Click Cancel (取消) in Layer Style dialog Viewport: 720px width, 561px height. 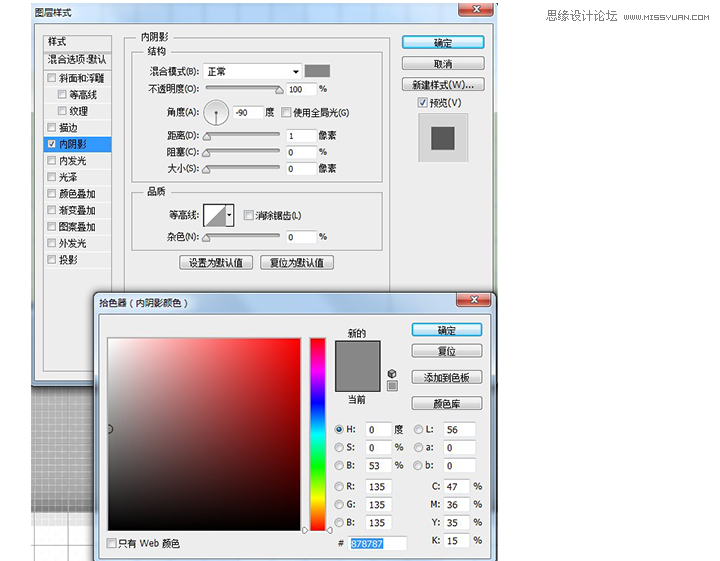(443, 63)
